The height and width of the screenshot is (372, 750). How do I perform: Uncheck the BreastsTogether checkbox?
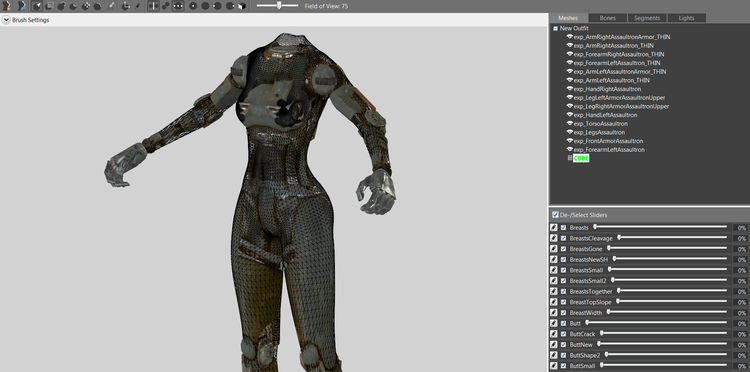coord(563,291)
